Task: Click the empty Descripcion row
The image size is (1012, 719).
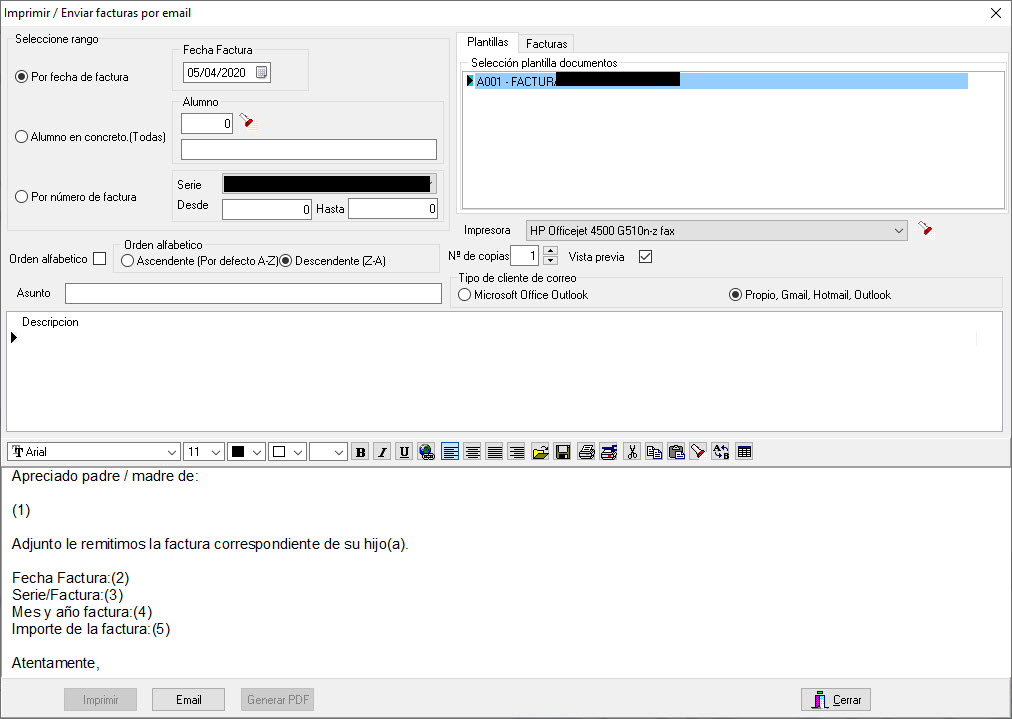Action: pos(497,338)
